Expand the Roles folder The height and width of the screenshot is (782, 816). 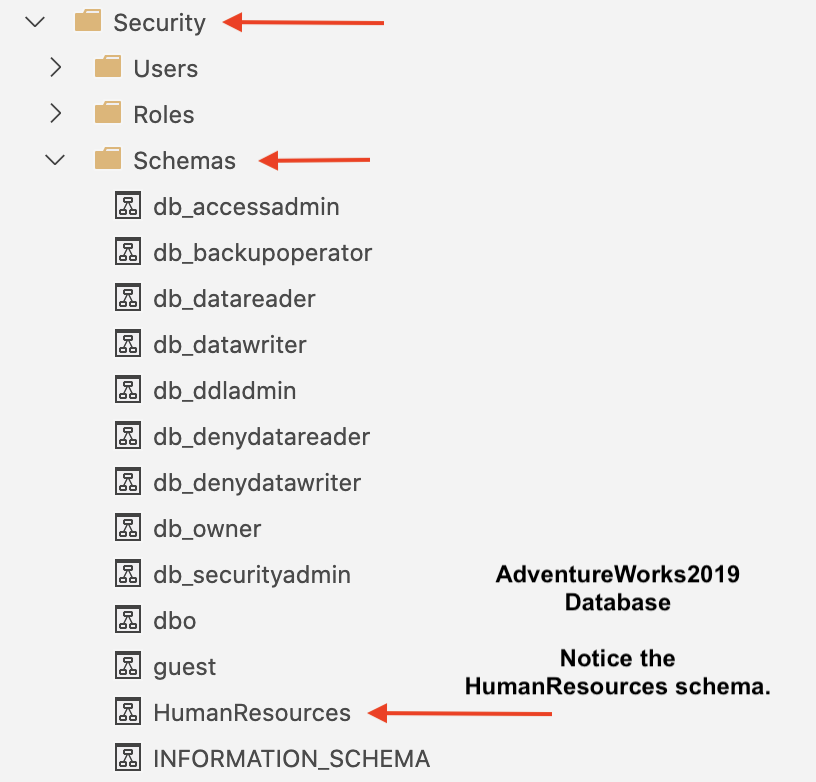click(56, 114)
